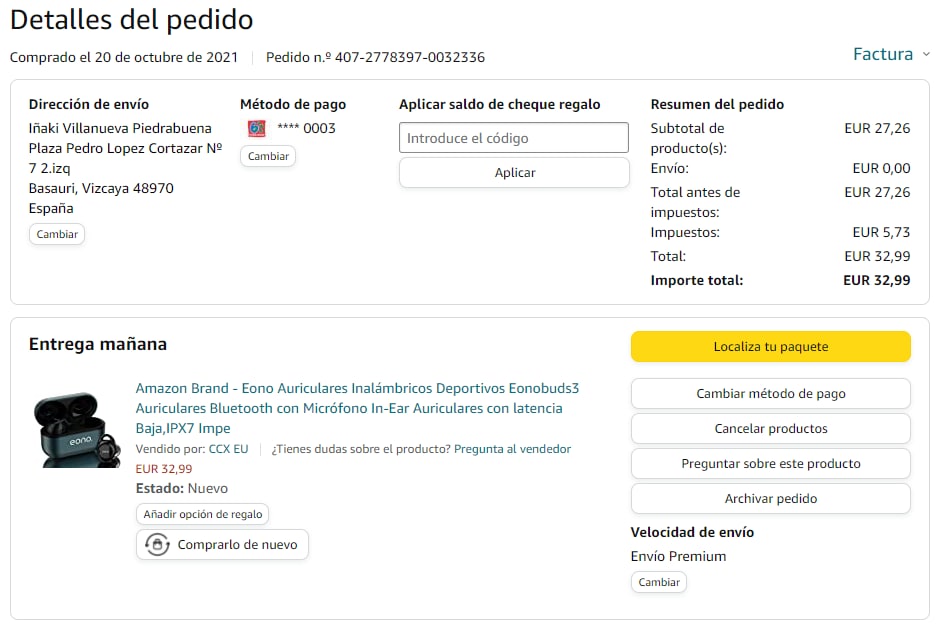Click Pregunta al vendedor link

(512, 449)
